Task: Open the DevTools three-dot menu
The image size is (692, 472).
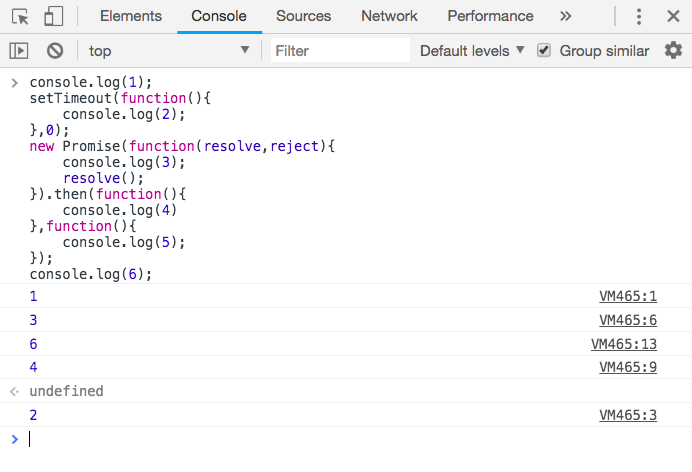Action: 638,16
